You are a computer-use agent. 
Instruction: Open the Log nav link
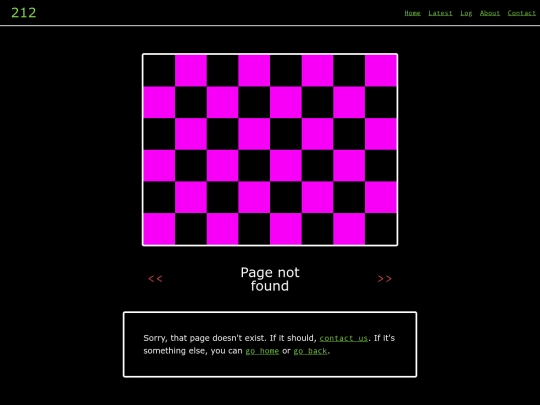pyautogui.click(x=466, y=13)
